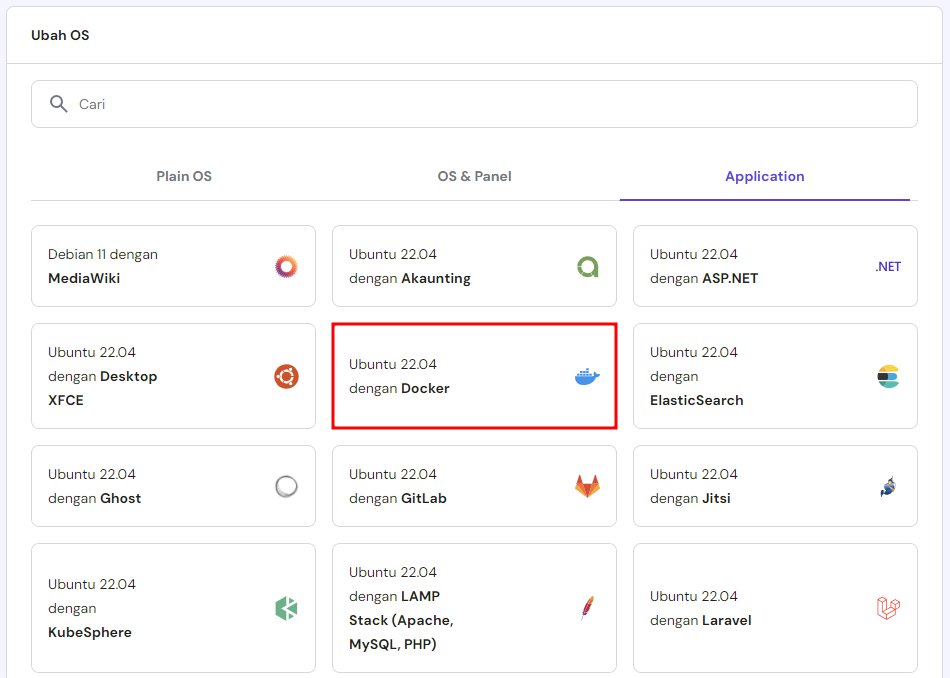Choose Ubuntu 22.04 dengan Akaunting card

click(474, 266)
